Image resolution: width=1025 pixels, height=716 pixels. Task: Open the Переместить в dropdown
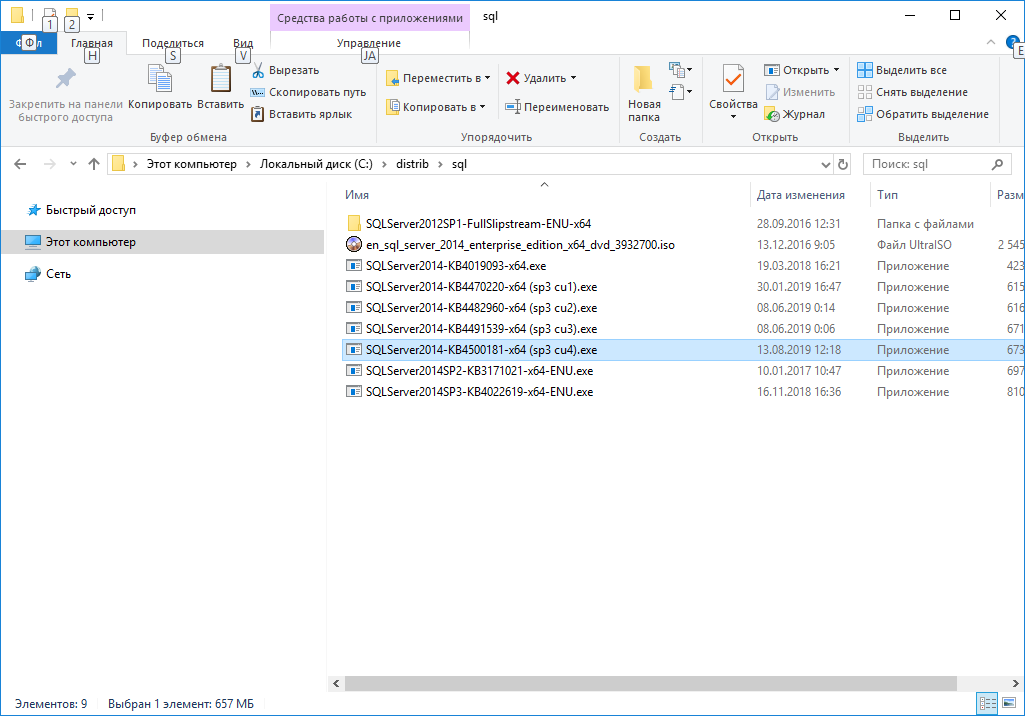pyautogui.click(x=438, y=78)
